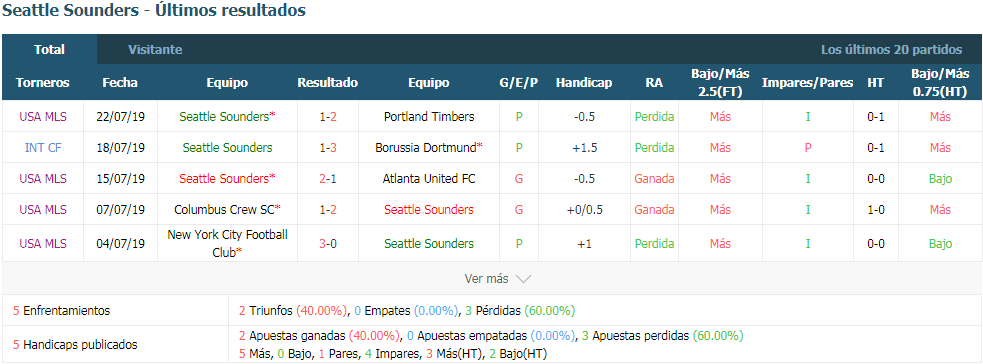Select the Total tab
The width and height of the screenshot is (983, 364).
(49, 49)
